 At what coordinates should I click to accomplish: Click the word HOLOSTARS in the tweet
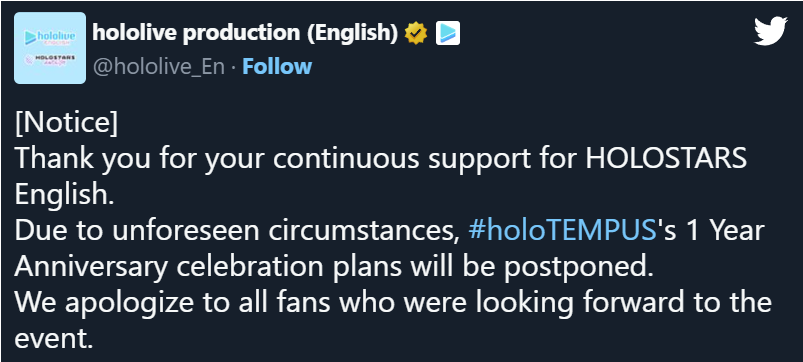coord(666,159)
